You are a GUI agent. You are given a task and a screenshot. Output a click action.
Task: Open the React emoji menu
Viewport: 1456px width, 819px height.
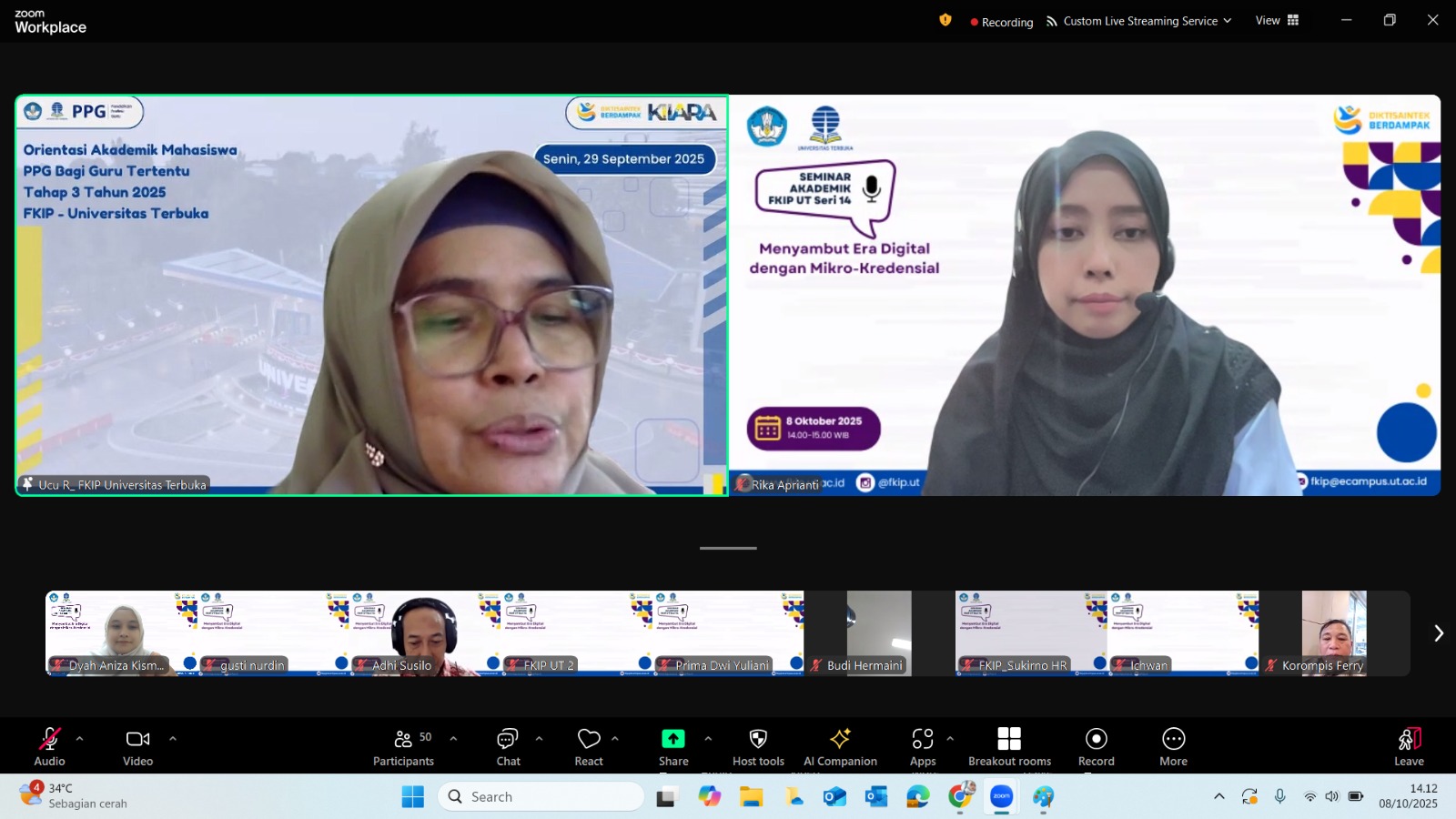click(589, 746)
